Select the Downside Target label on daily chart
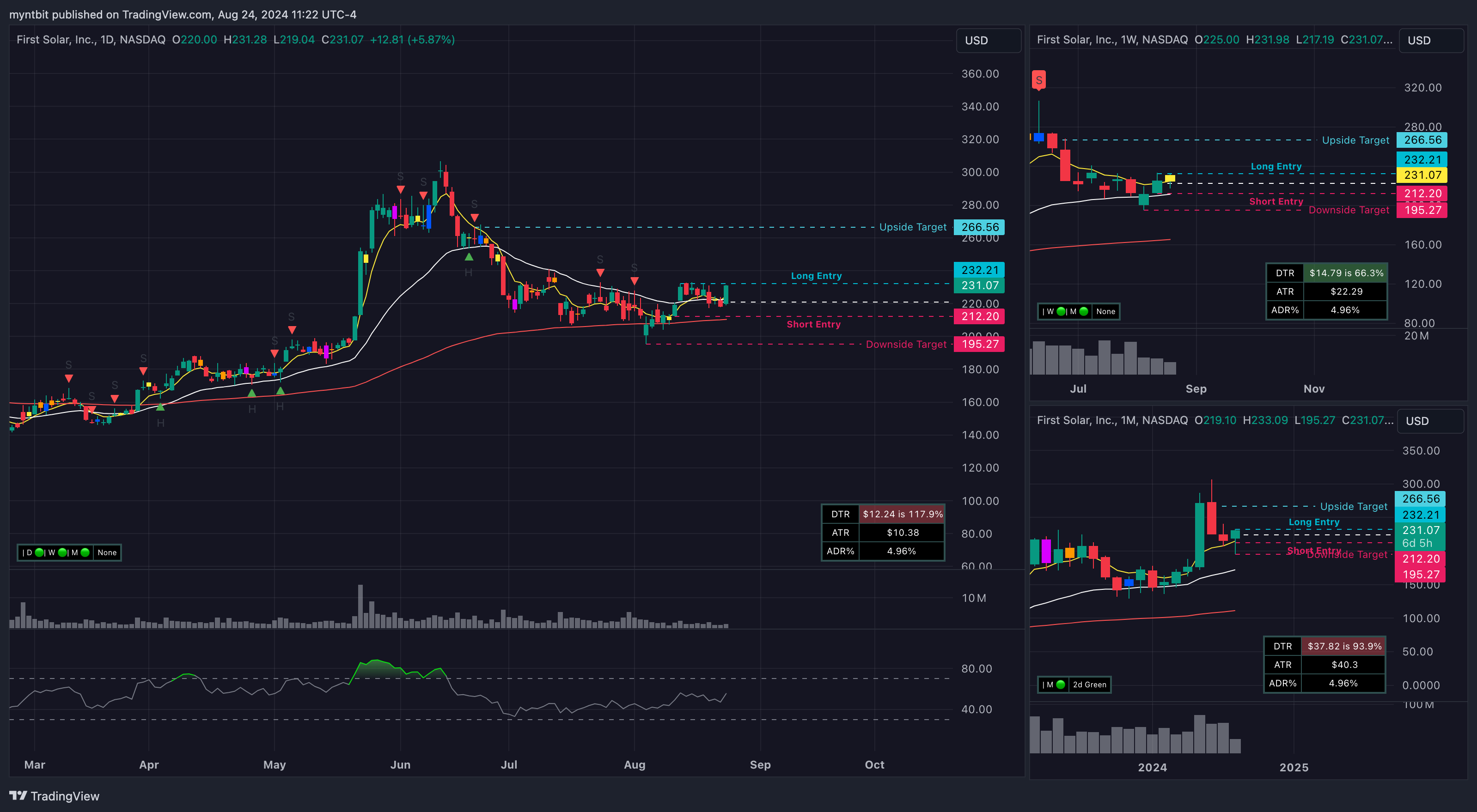 (x=906, y=344)
